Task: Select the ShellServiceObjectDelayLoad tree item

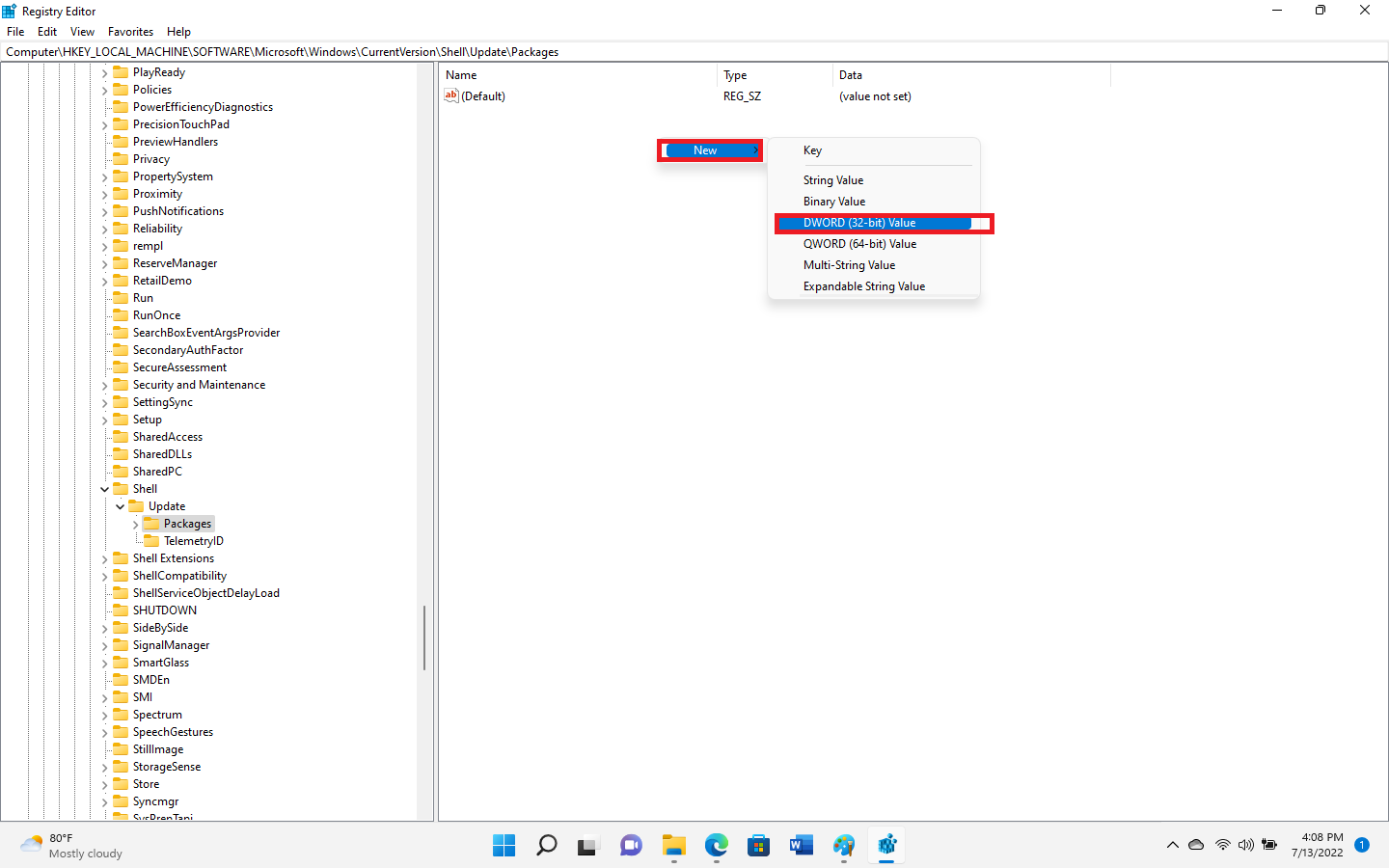Action: coord(206,593)
